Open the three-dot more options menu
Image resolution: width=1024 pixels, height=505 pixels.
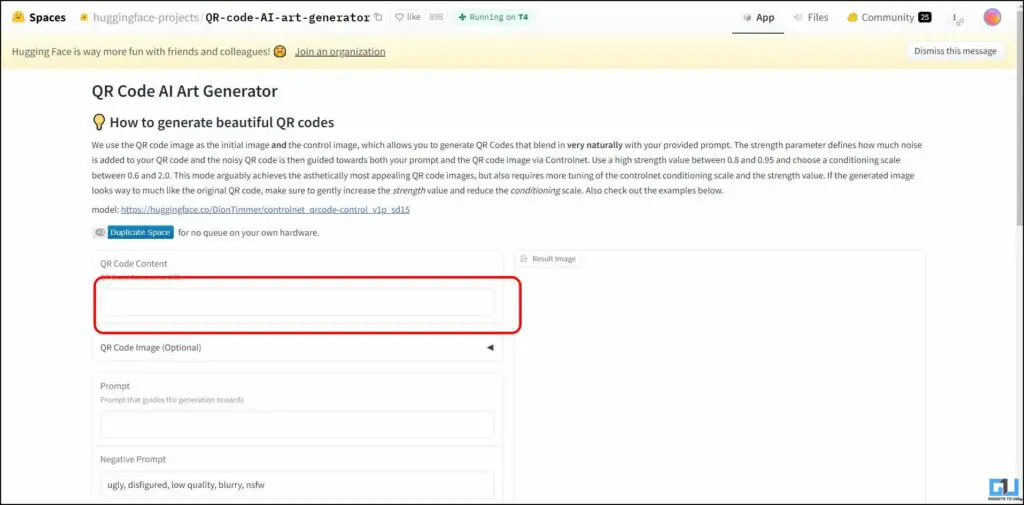pyautogui.click(x=955, y=18)
